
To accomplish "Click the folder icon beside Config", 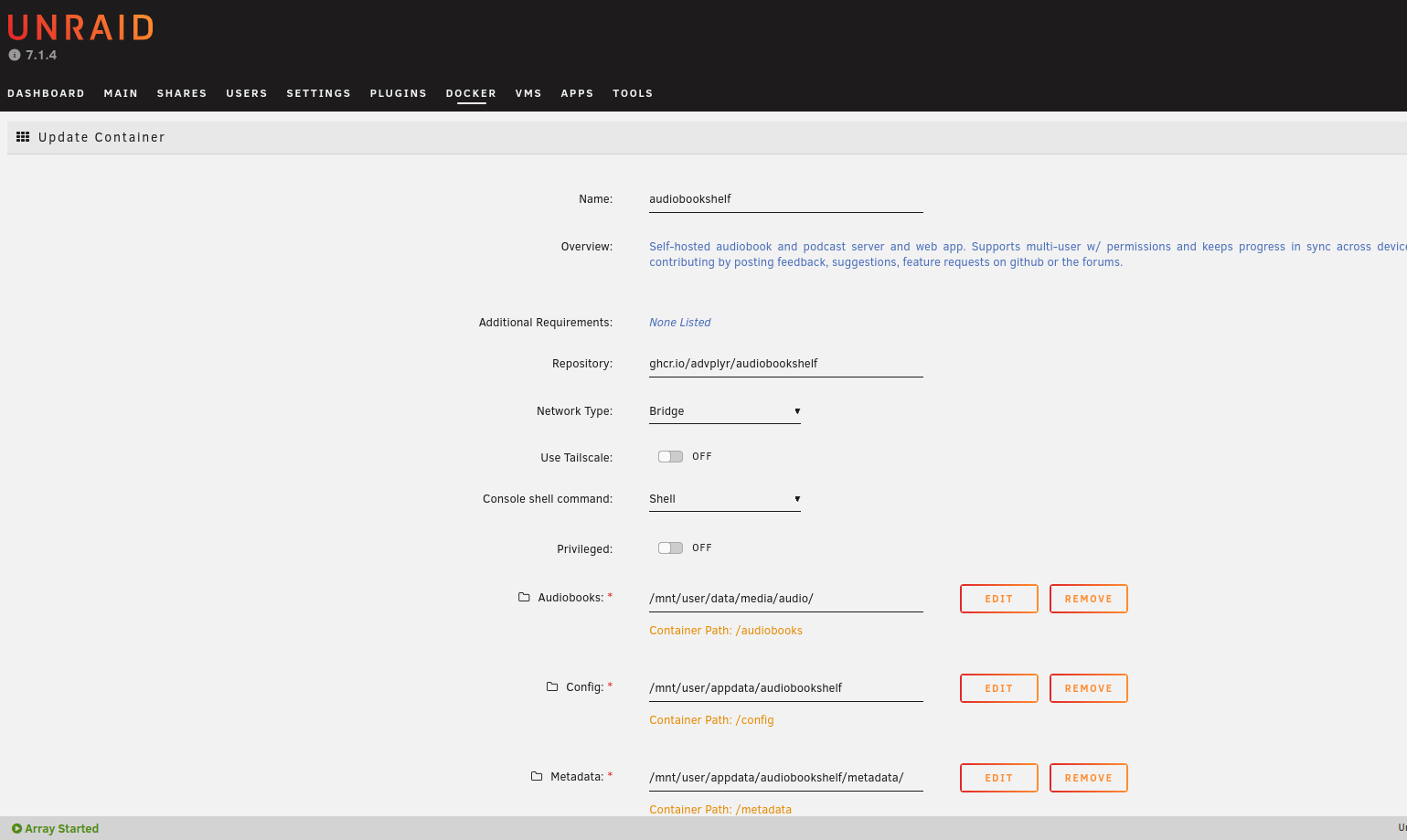I will 552,686.
